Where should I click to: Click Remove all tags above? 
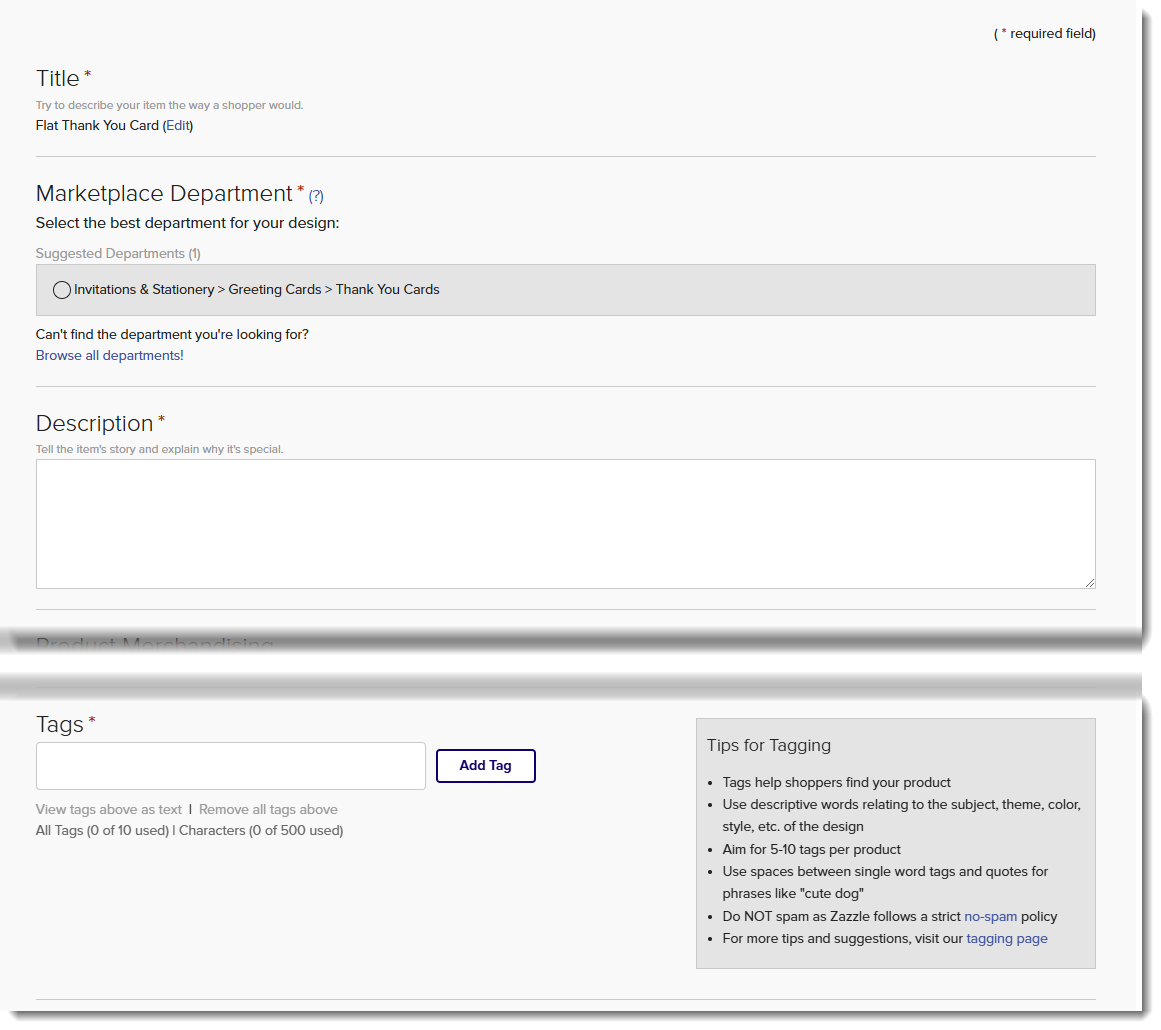pyautogui.click(x=268, y=810)
